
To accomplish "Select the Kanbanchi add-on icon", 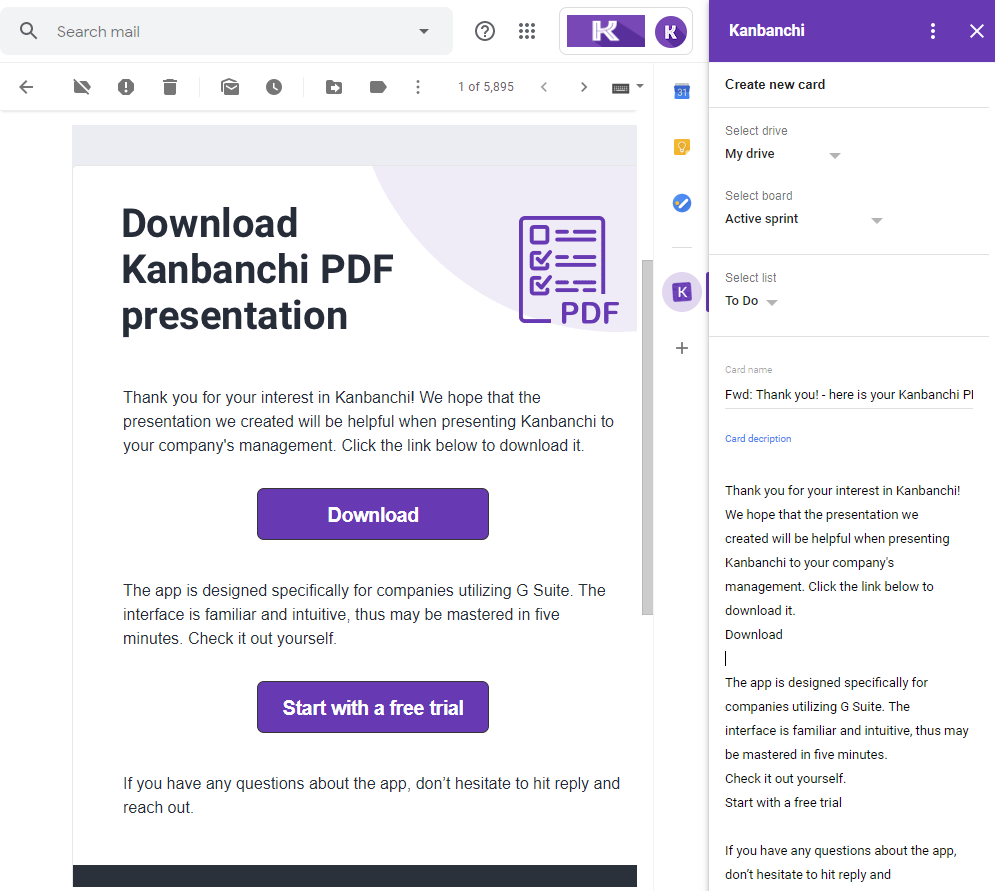I will coord(682,292).
